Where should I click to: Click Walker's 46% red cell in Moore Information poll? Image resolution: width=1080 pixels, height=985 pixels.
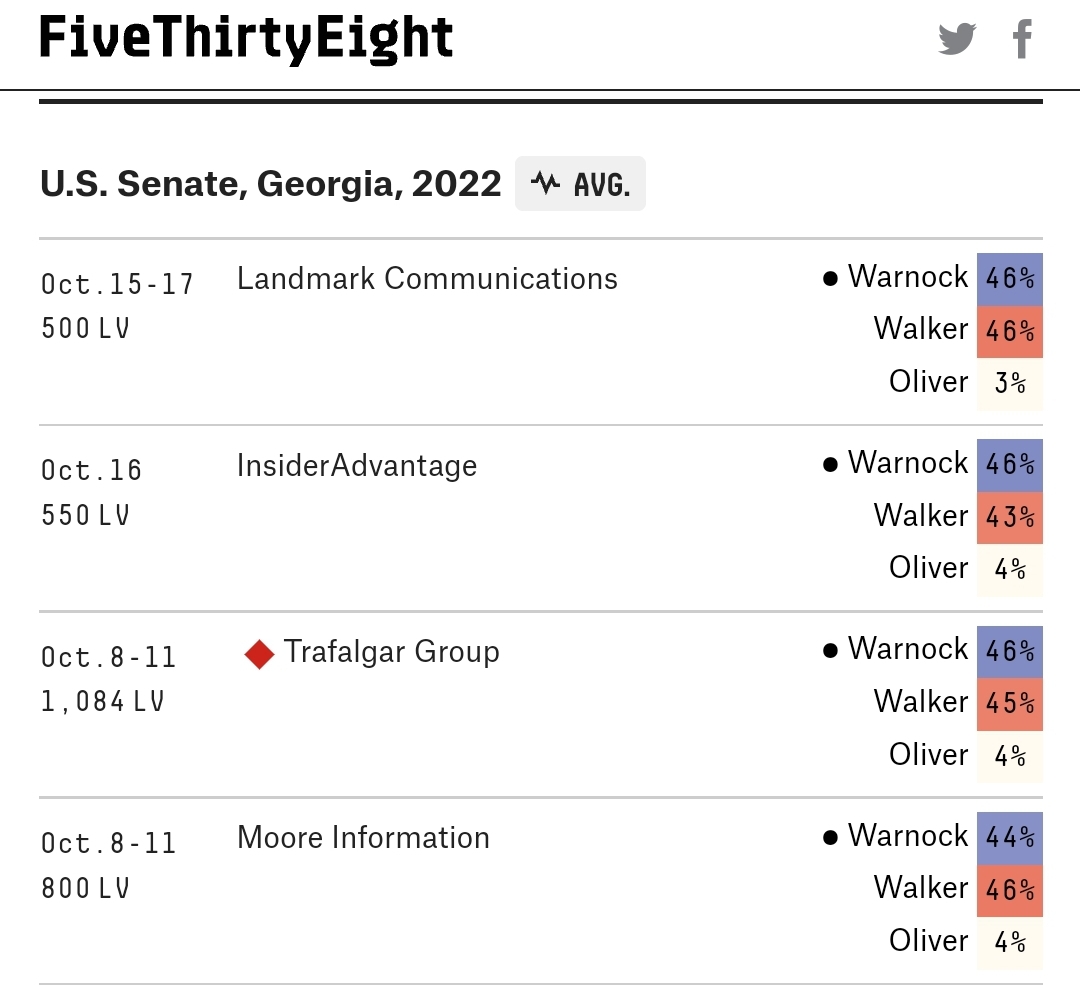(x=1010, y=891)
